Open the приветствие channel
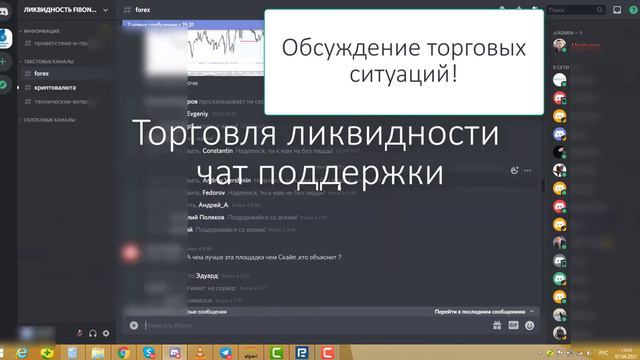This screenshot has height=360, width=640. pos(57,43)
